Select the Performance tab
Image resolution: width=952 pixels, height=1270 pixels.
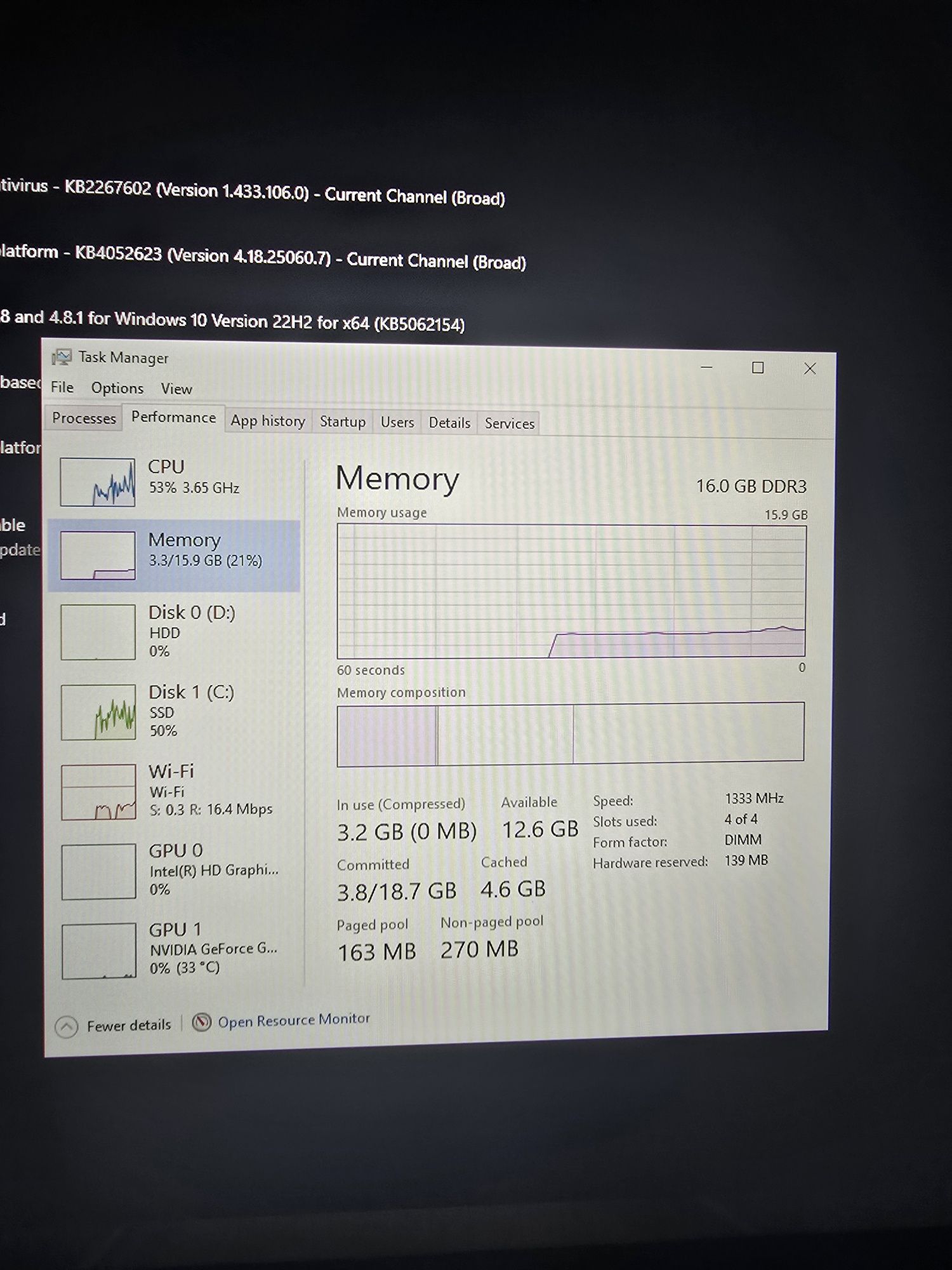tap(173, 417)
